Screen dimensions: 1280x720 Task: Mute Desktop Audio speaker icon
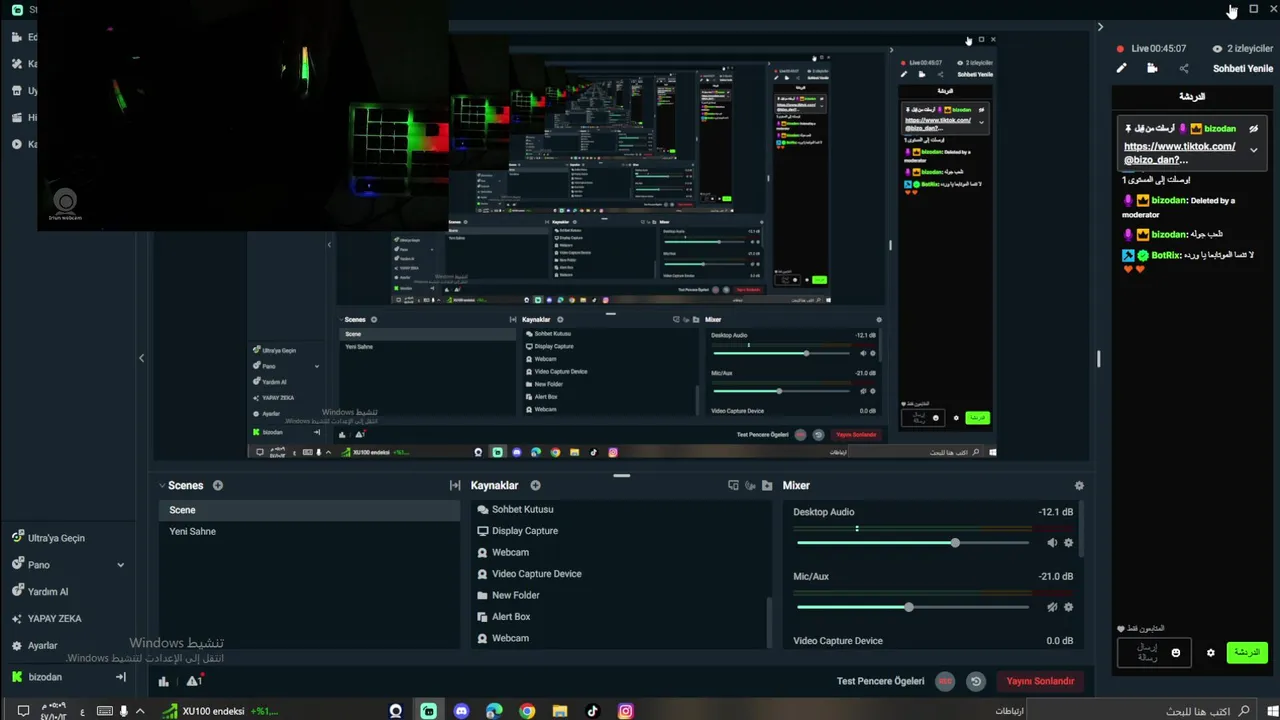(1051, 543)
